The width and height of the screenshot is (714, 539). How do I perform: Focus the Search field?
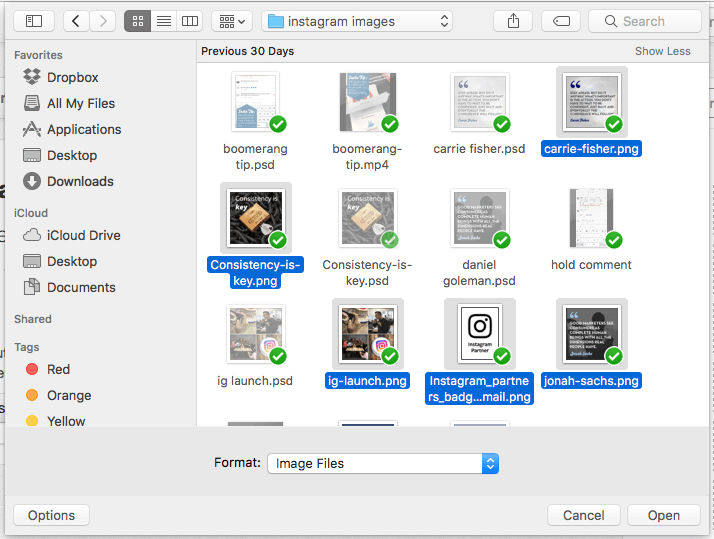click(645, 21)
